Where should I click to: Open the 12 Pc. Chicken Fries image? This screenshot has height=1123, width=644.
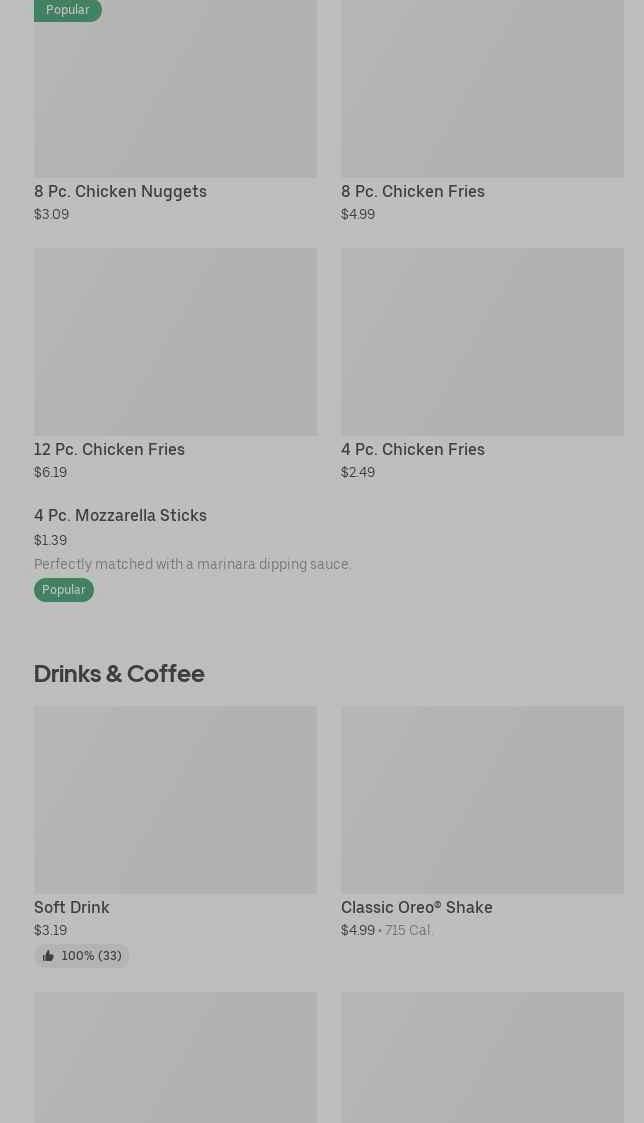pyautogui.click(x=175, y=342)
